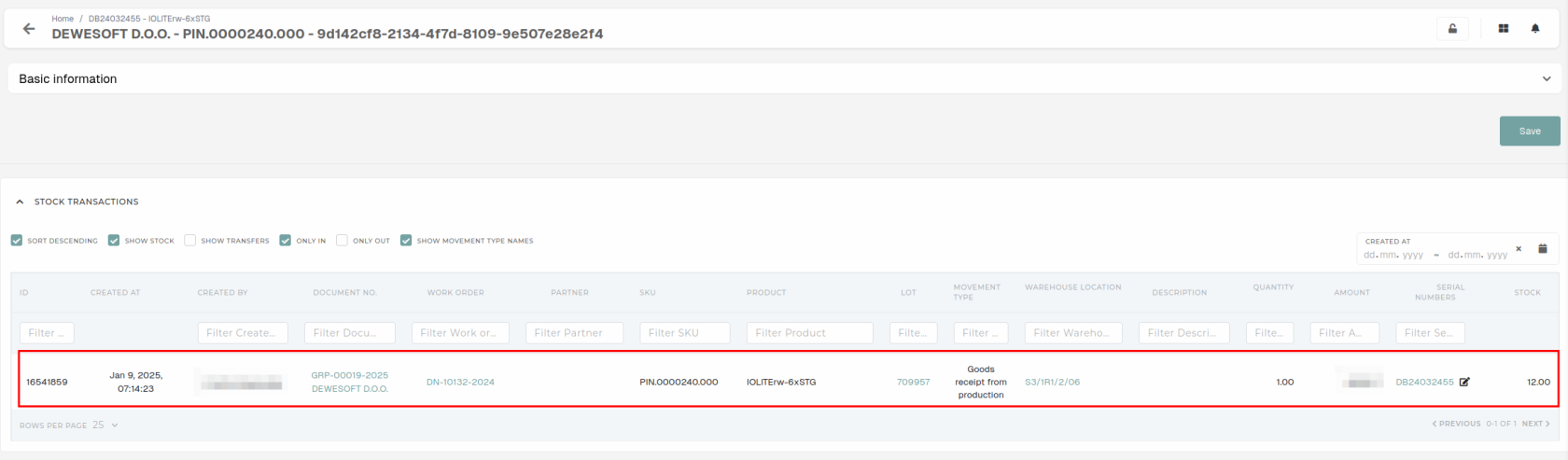Open rows per page dropdown
The image size is (1568, 460).
coord(105,425)
